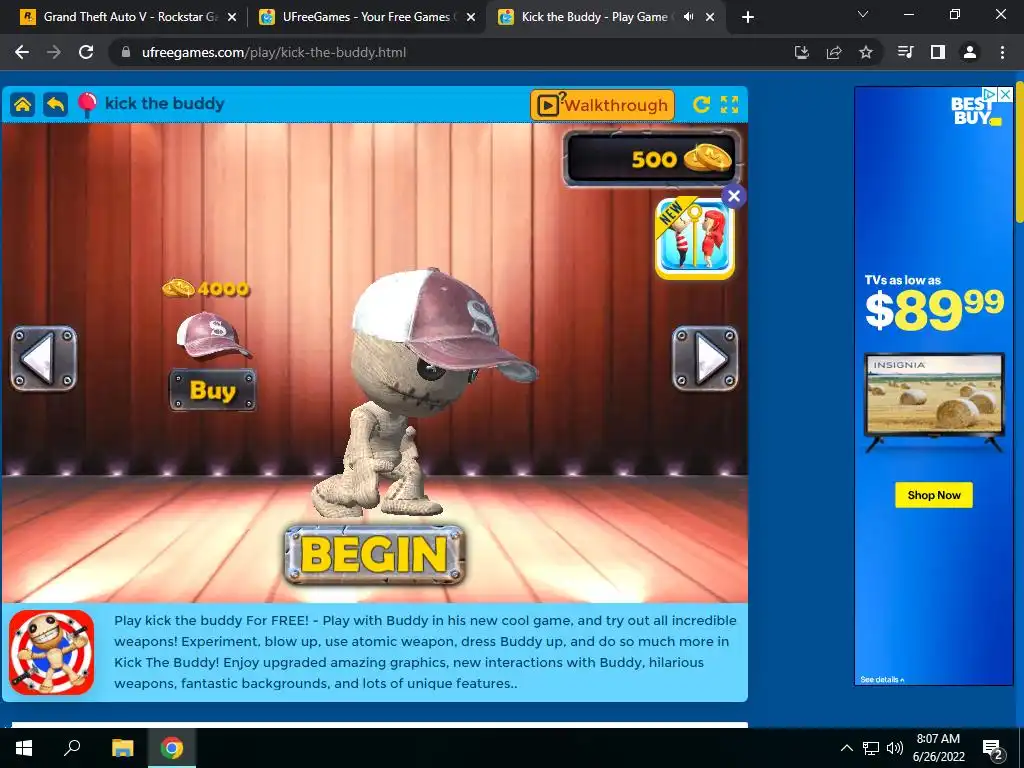This screenshot has height=768, width=1024.
Task: Open the network status tray icon
Action: coord(871,748)
